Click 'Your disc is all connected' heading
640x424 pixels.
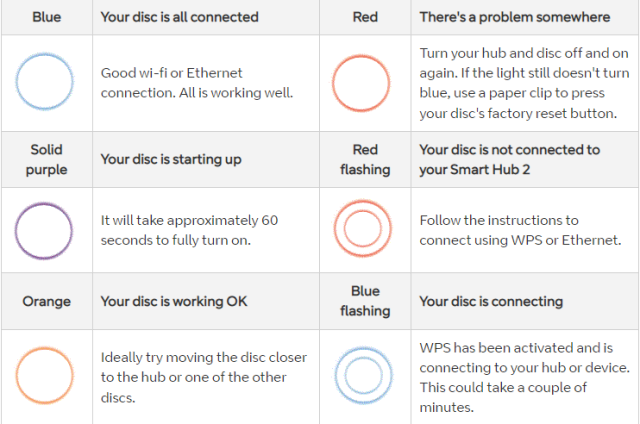pos(180,17)
